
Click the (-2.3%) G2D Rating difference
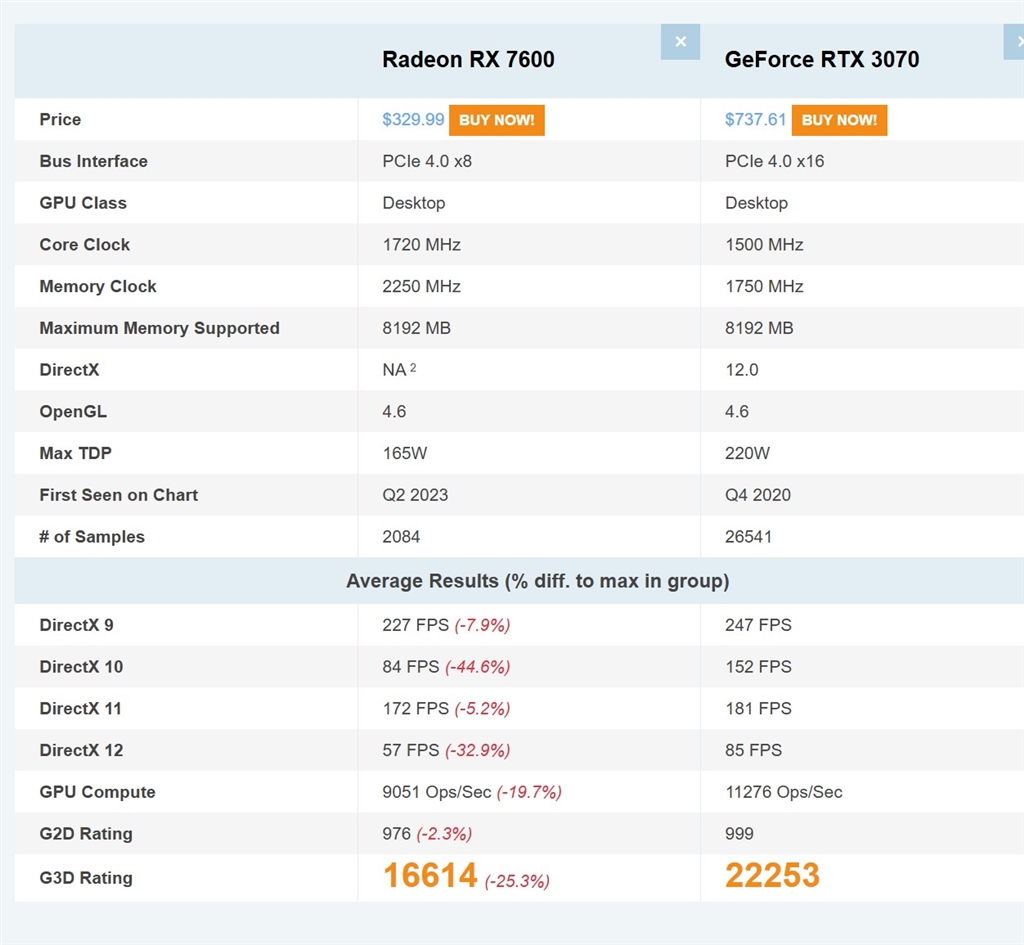coord(444,835)
